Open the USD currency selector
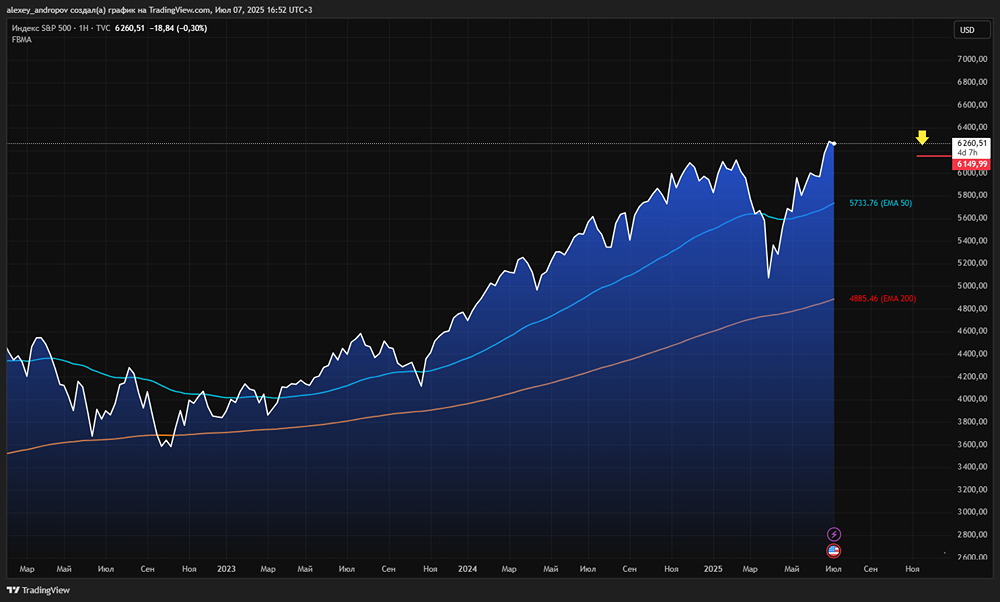The width and height of the screenshot is (1000, 602). point(971,30)
